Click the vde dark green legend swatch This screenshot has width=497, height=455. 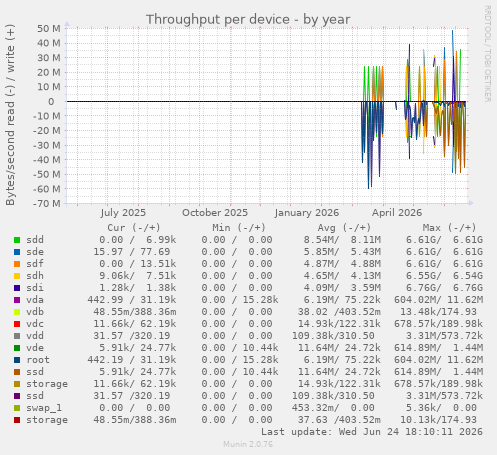17,348
